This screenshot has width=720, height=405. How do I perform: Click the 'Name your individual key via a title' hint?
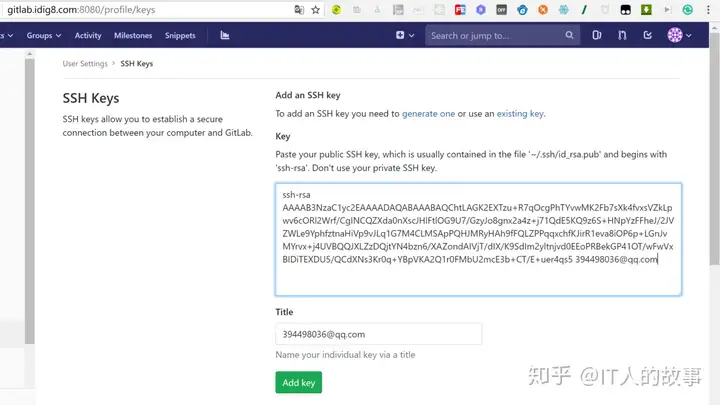pos(345,354)
